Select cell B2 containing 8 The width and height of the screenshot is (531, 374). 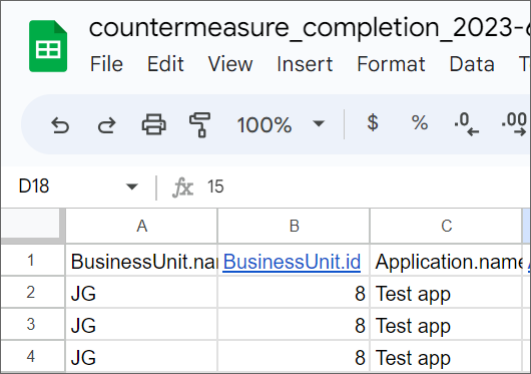294,292
